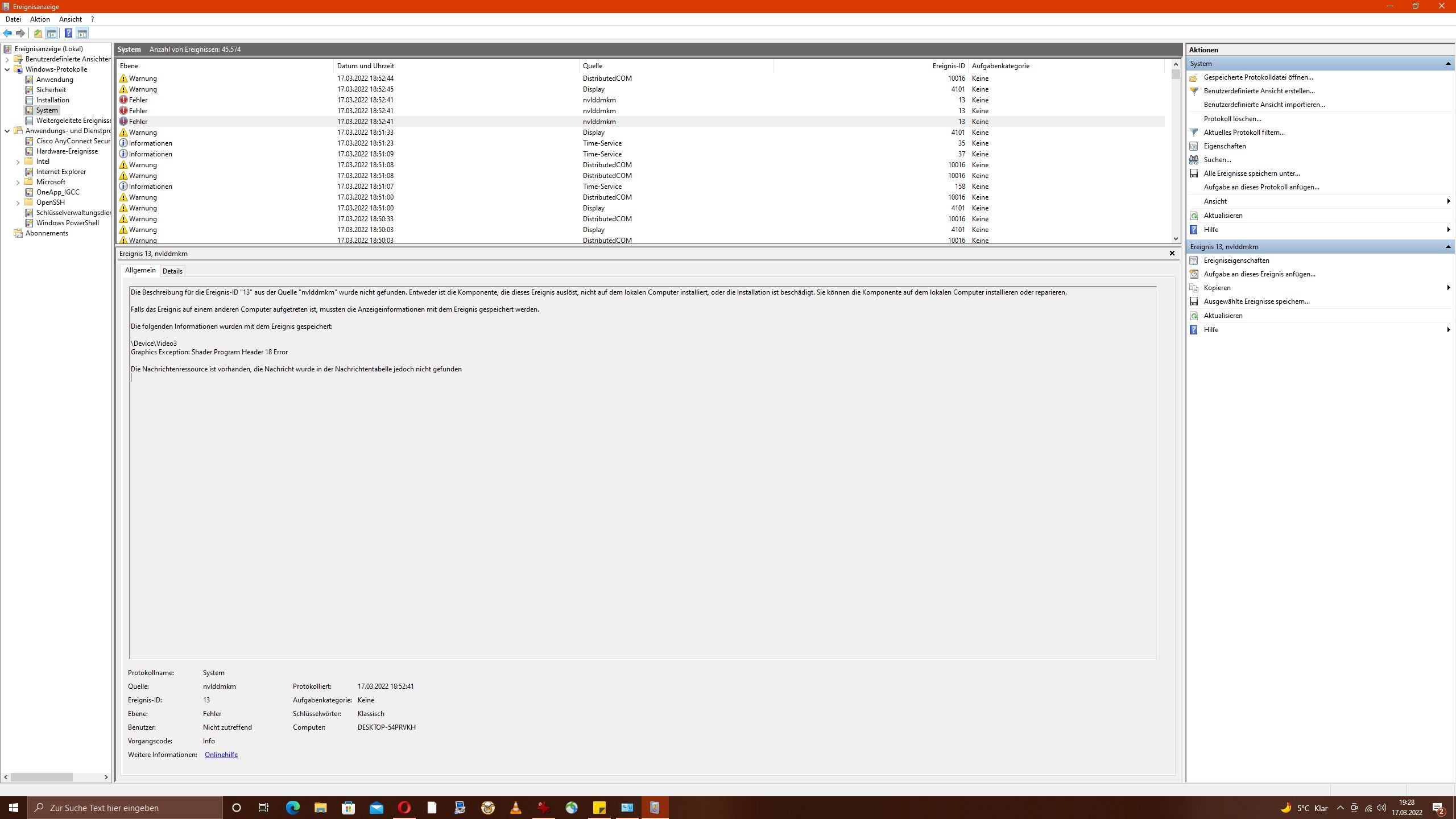The height and width of the screenshot is (819, 1456).
Task: Expand the 'Benutzerdefinierte Ansichten' node
Action: pyautogui.click(x=7, y=59)
